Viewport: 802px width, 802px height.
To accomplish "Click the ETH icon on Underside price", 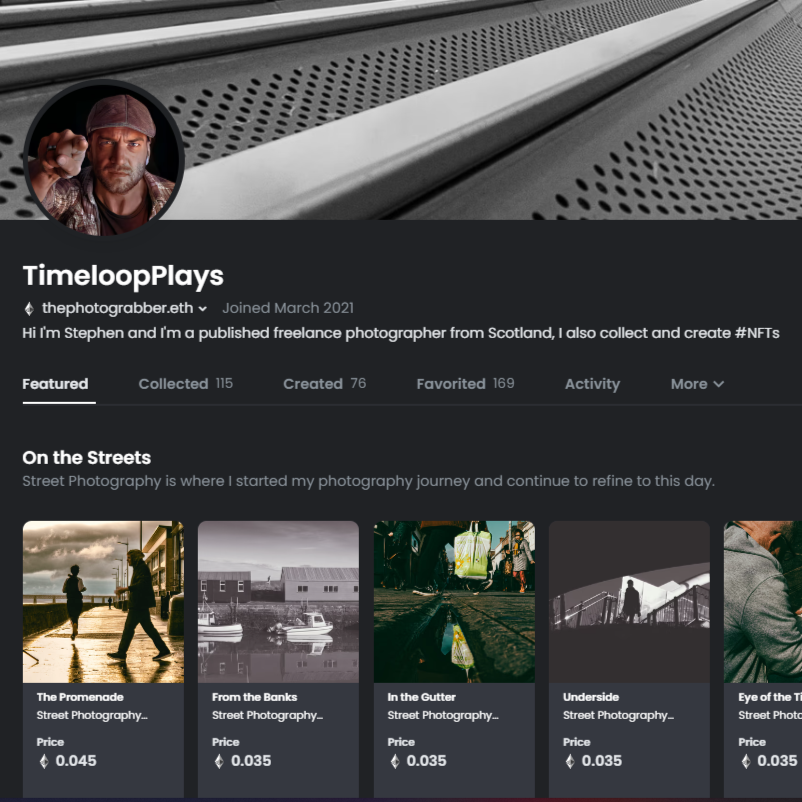I will point(570,761).
